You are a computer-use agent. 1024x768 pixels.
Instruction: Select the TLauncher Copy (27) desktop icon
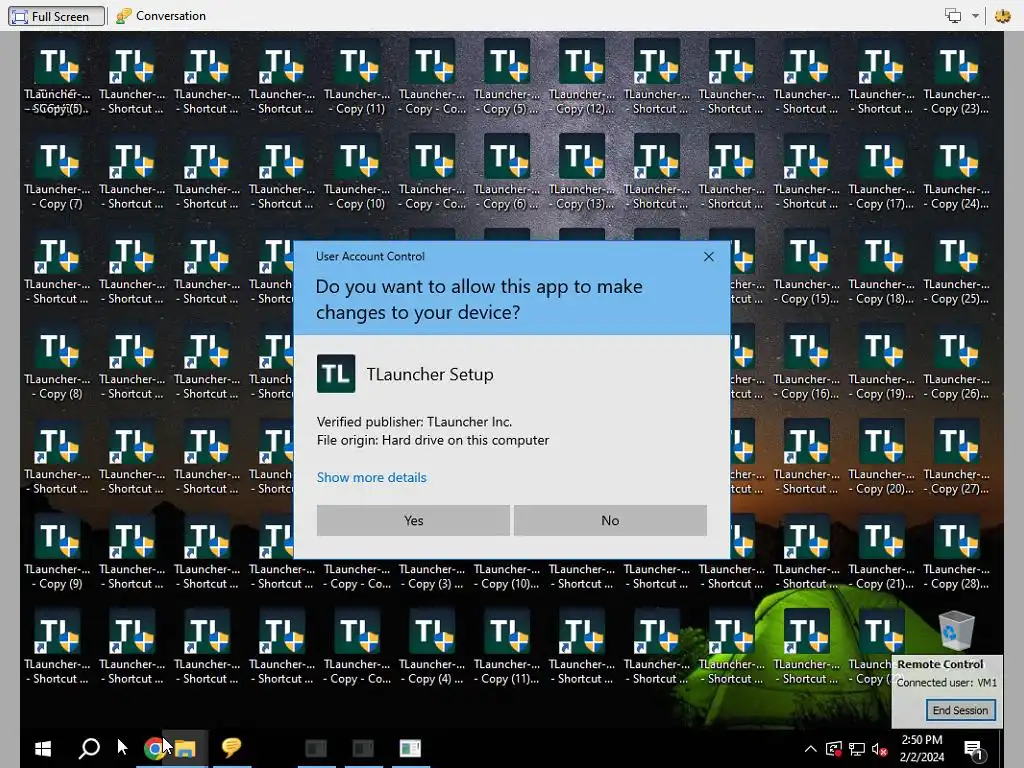(956, 458)
